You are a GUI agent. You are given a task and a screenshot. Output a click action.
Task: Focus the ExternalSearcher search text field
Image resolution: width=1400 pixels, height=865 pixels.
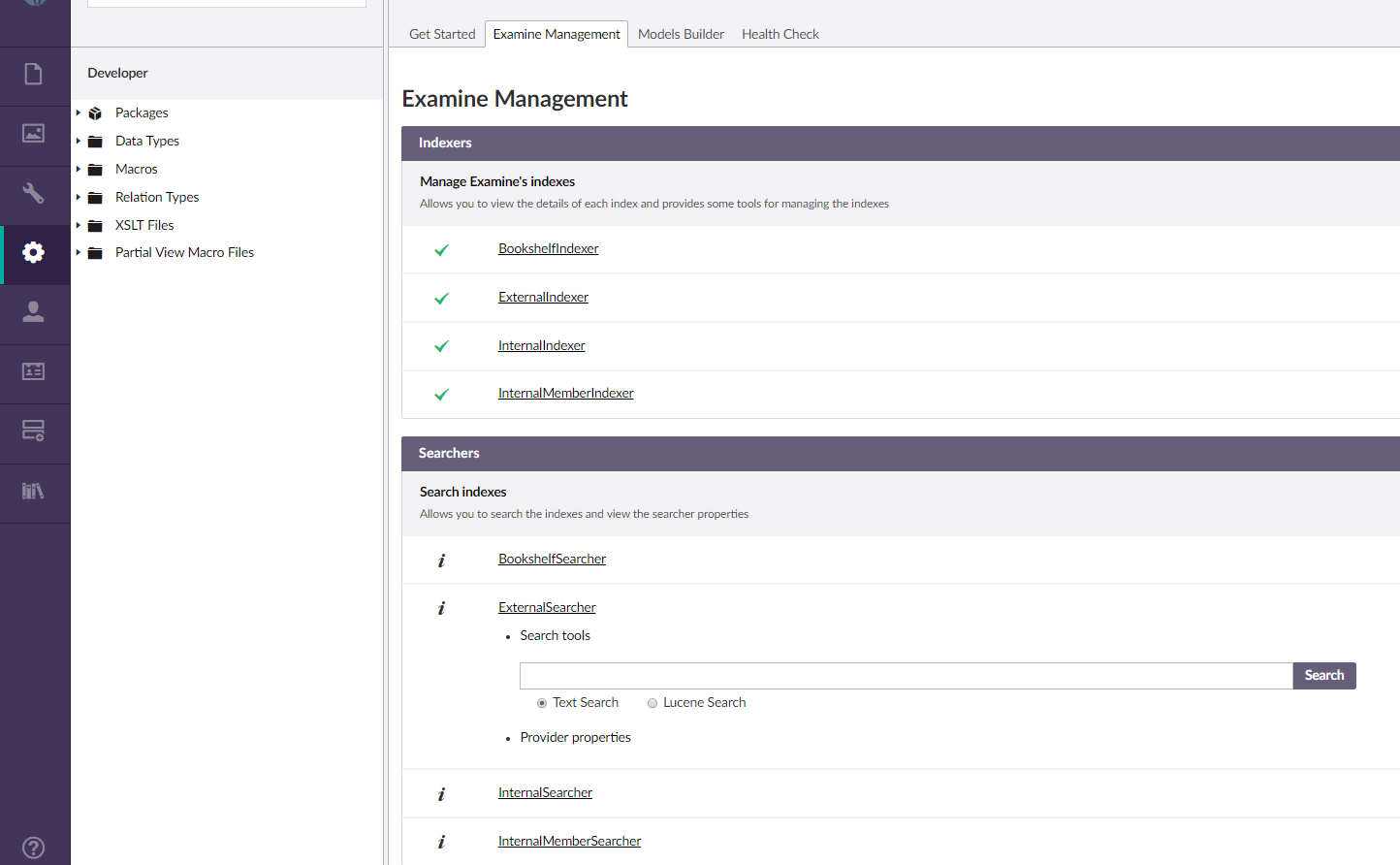pyautogui.click(x=907, y=676)
